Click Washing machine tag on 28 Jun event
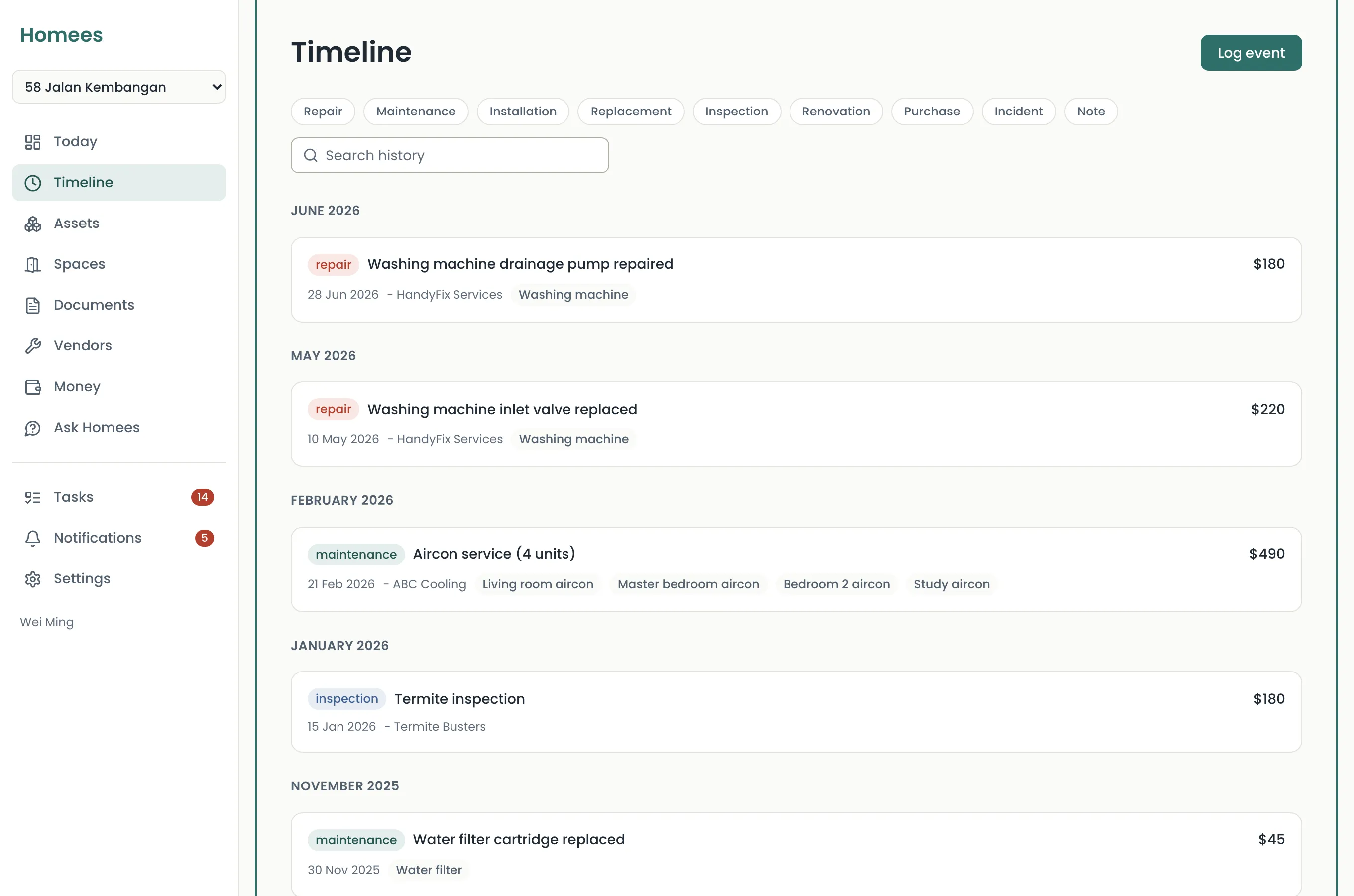The width and height of the screenshot is (1354, 896). (573, 295)
